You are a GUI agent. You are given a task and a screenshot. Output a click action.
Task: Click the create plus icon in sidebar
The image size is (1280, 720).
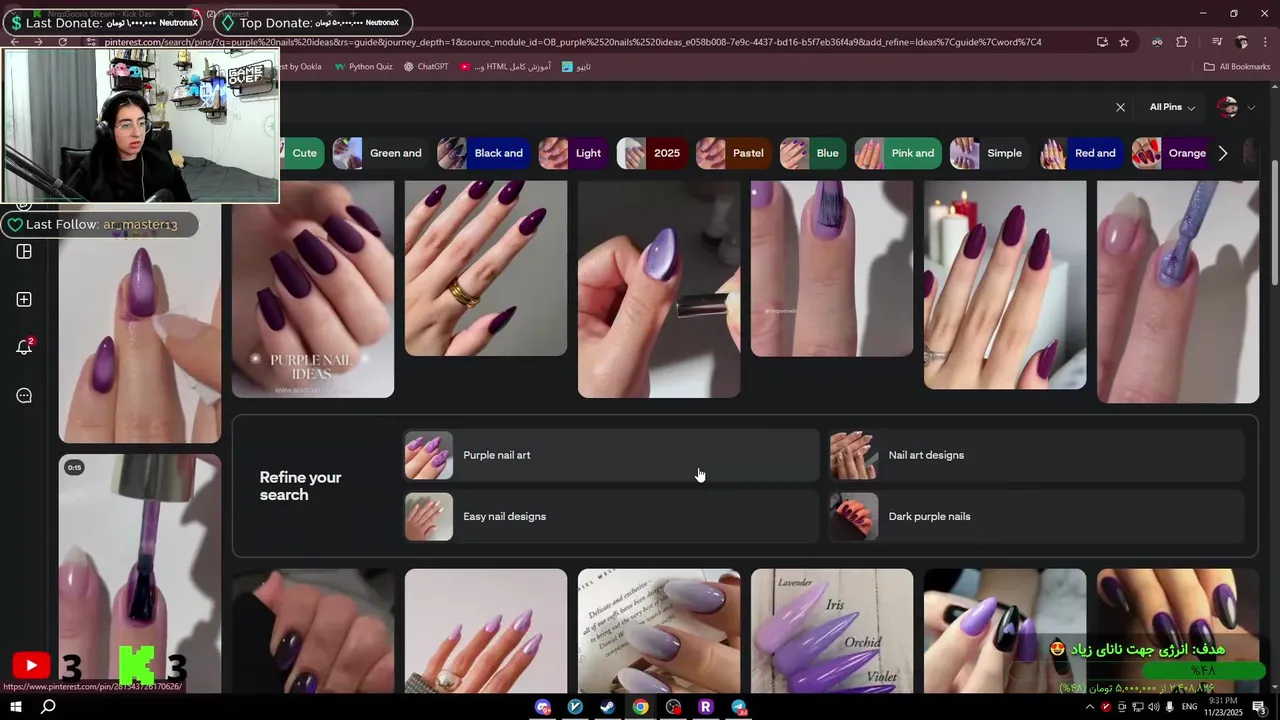(x=24, y=299)
